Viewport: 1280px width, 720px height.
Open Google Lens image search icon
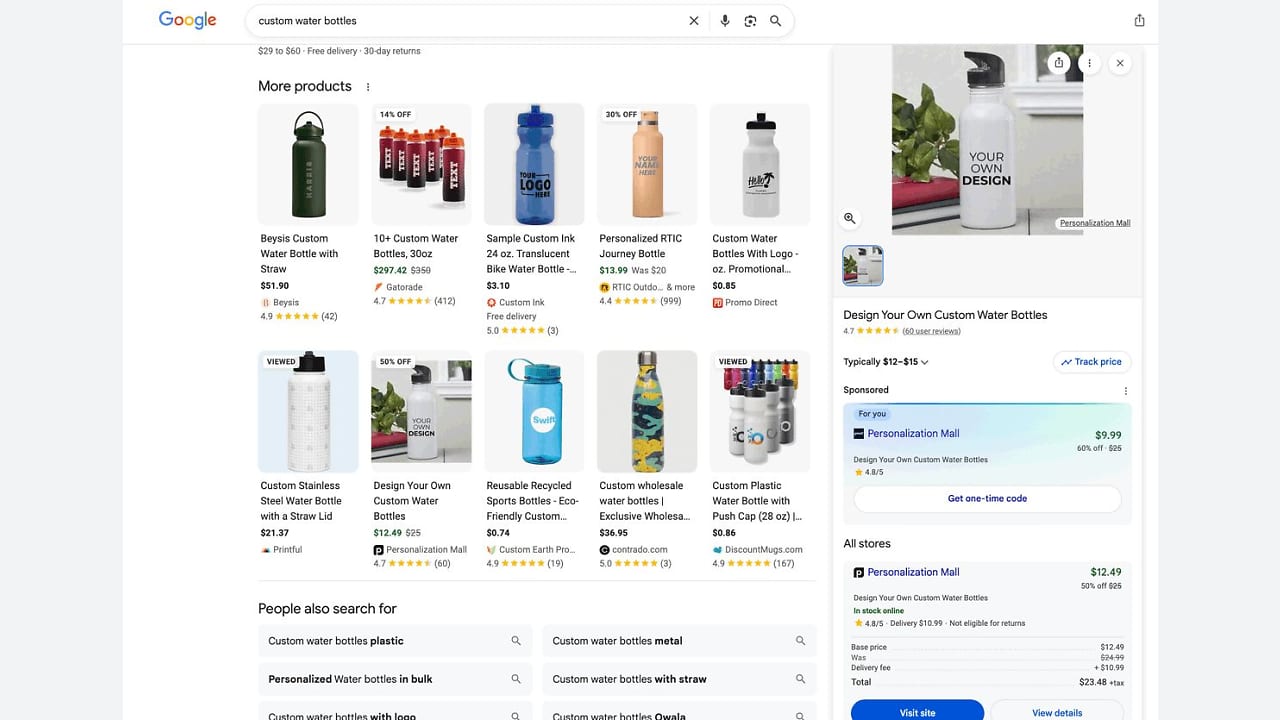pyautogui.click(x=750, y=21)
